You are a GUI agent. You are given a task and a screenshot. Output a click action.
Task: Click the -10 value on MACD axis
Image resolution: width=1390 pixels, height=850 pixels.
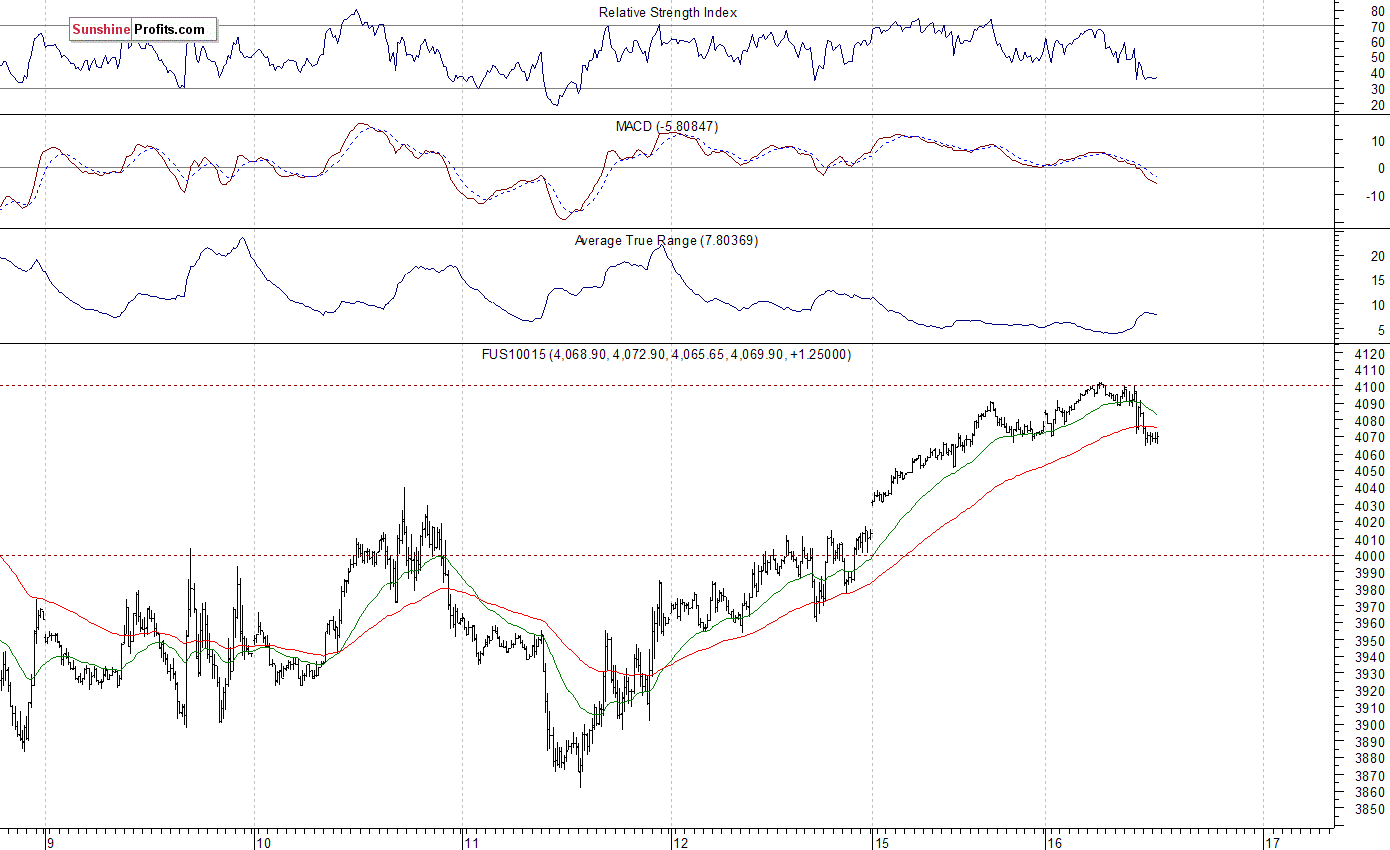[x=1376, y=196]
